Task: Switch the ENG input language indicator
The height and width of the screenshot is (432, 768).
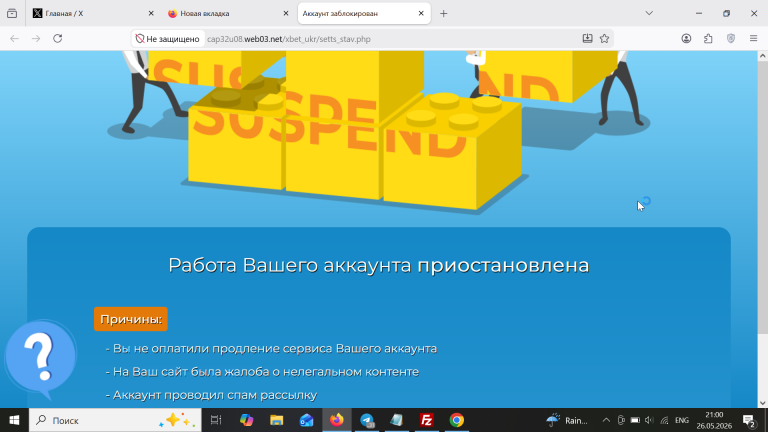Action: 682,420
